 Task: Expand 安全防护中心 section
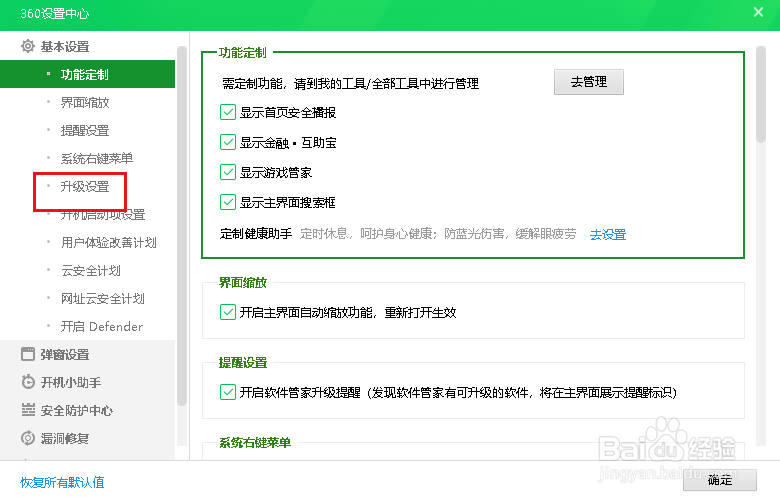click(x=77, y=410)
